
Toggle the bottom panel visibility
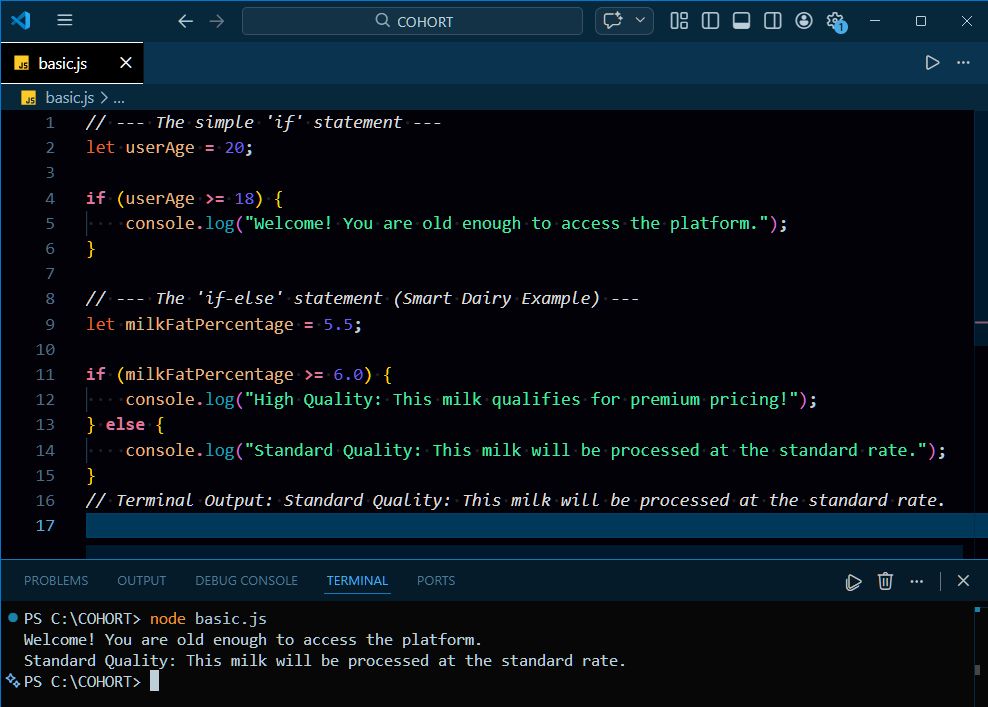(742, 21)
